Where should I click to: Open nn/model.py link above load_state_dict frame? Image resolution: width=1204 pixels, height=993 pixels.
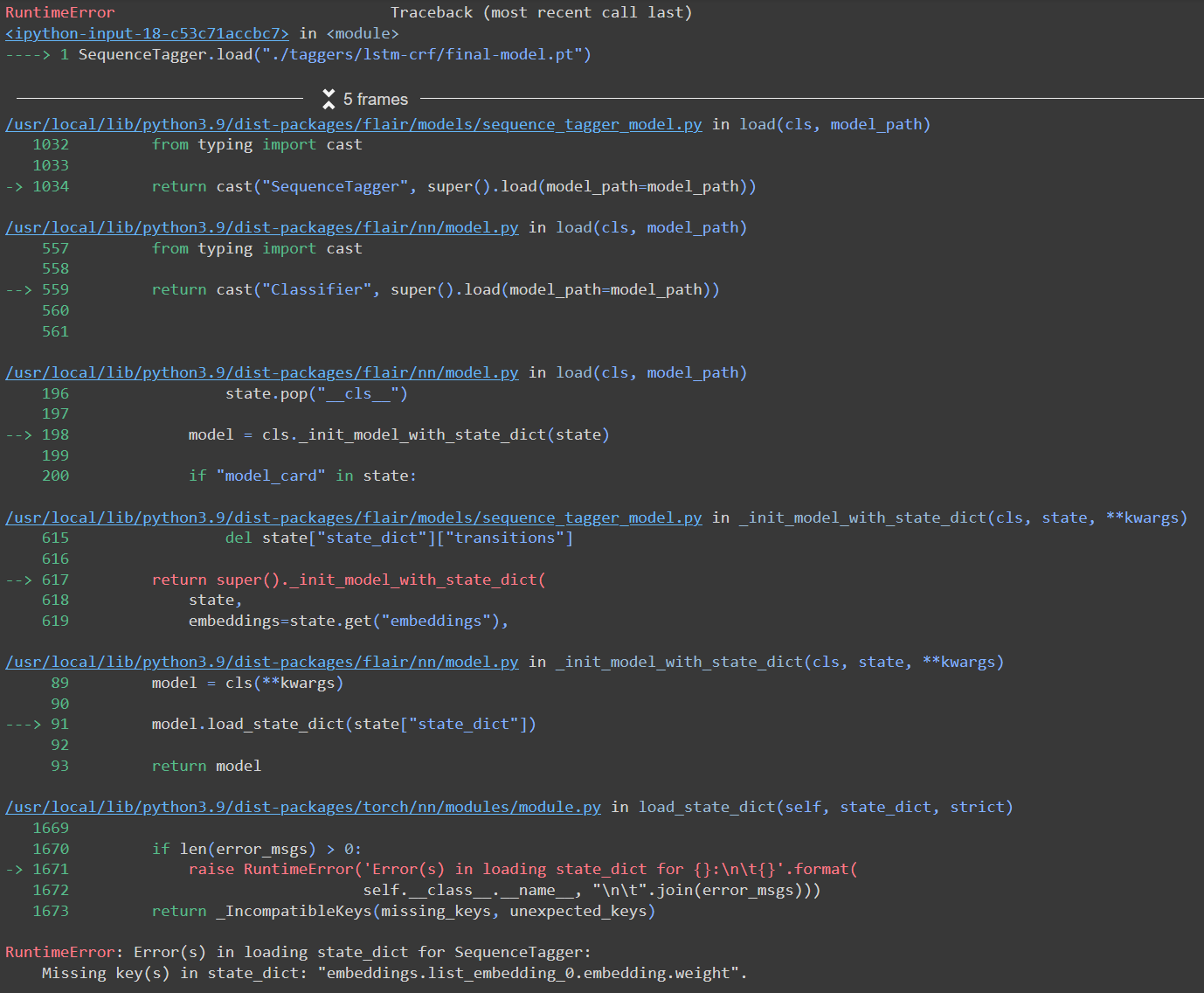pyautogui.click(x=261, y=662)
